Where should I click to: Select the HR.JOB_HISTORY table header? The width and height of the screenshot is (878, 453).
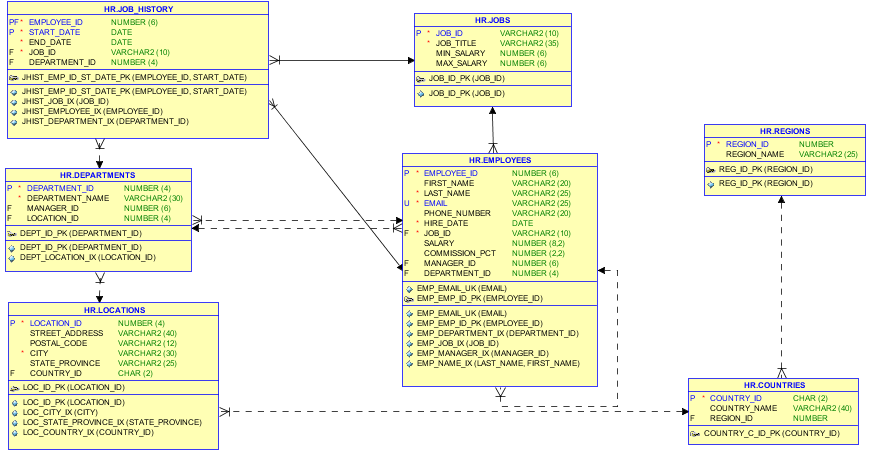(x=136, y=9)
